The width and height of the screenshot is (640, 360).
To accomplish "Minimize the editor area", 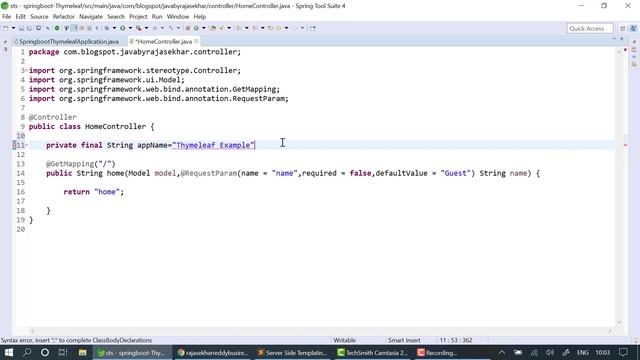I will (614, 39).
